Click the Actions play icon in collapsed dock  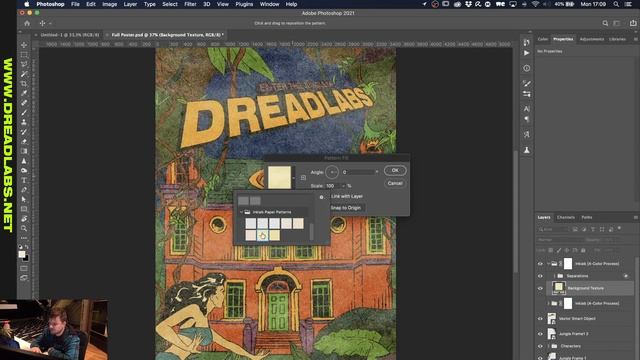tap(527, 53)
